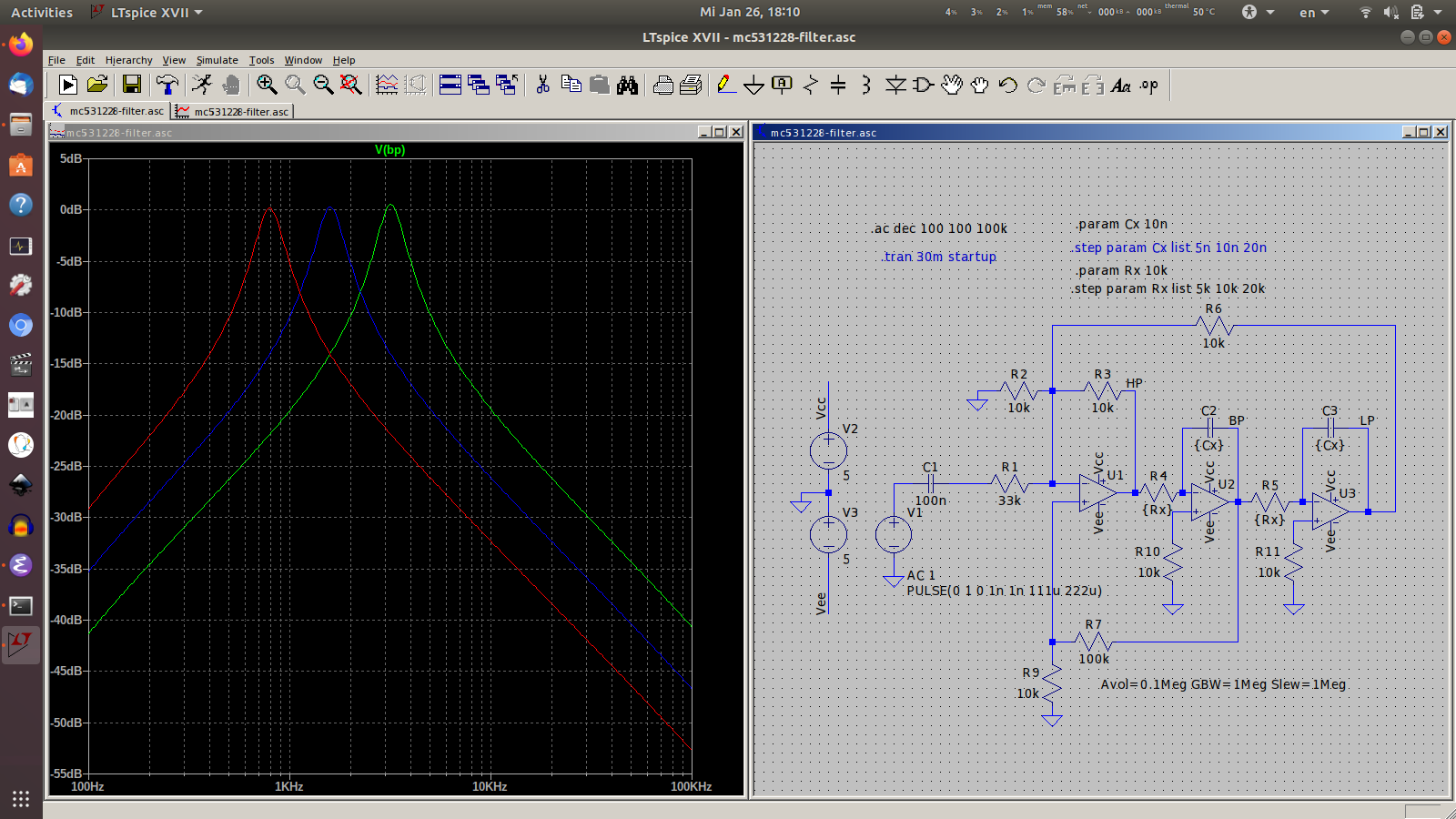Click the '.param Rx 10k' directive
This screenshot has height=819, width=1456.
pyautogui.click(x=1121, y=270)
